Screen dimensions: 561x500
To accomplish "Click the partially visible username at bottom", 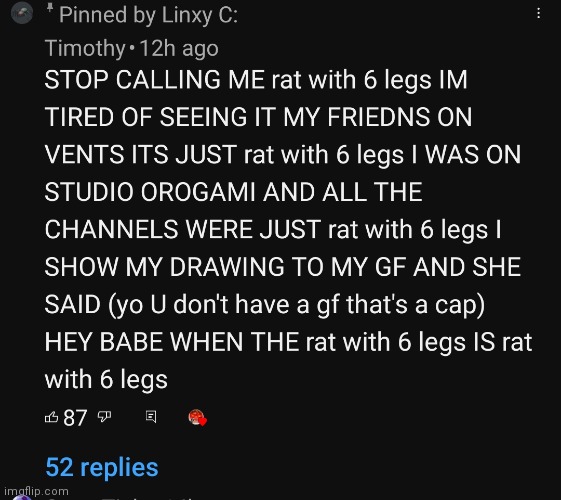I will [123, 497].
